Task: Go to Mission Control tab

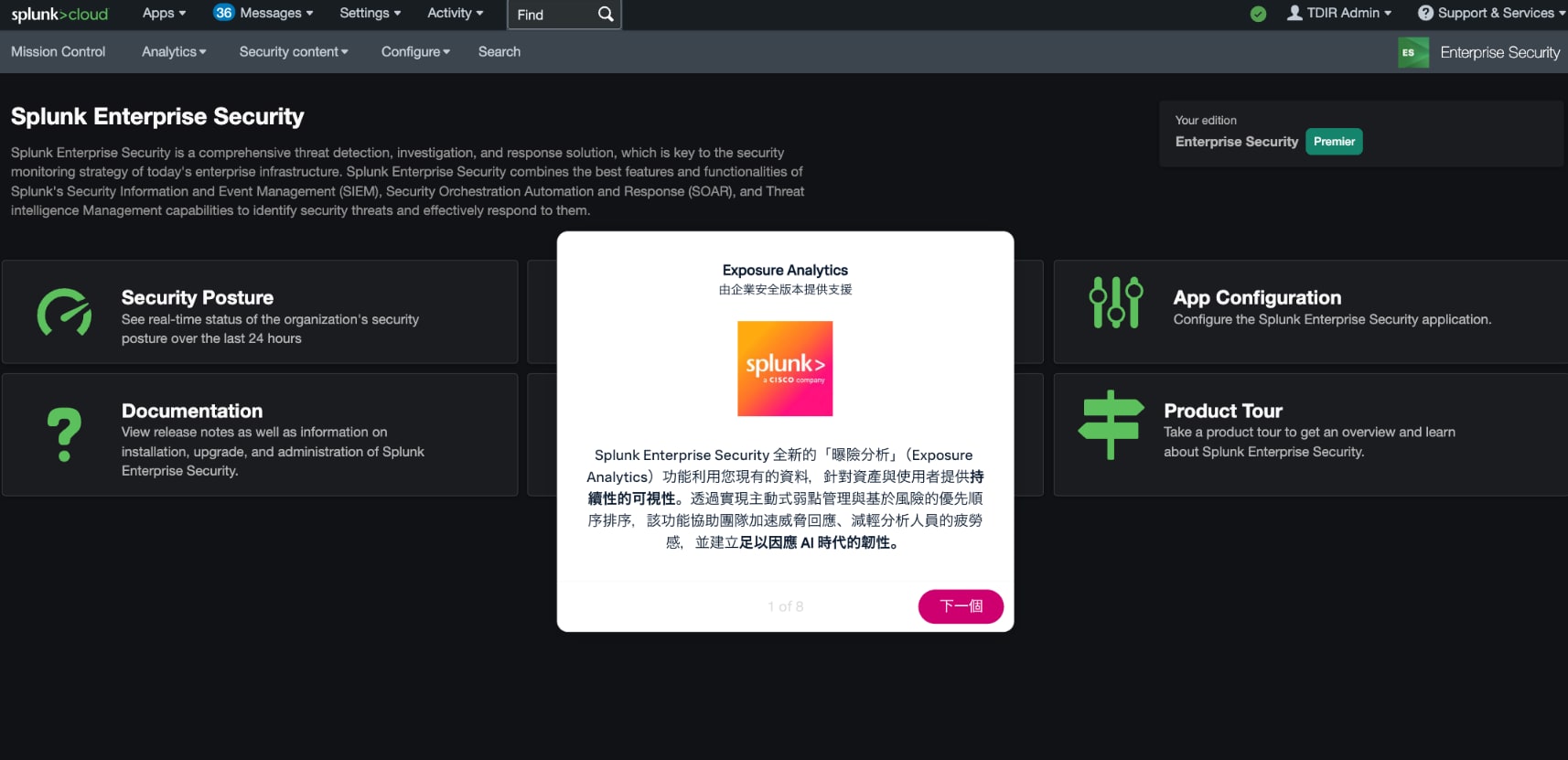Action: (59, 52)
